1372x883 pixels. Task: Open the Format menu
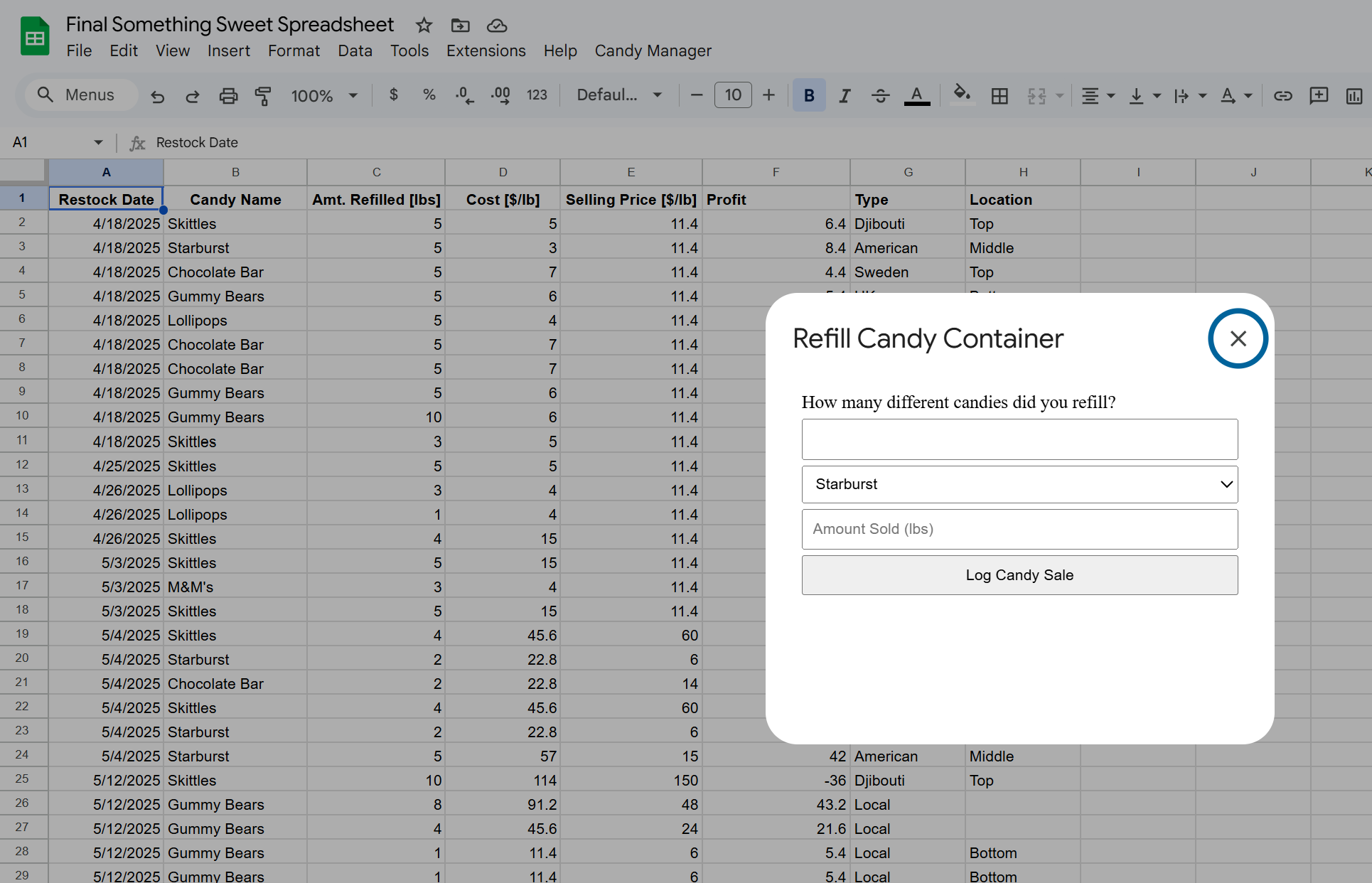[x=294, y=50]
